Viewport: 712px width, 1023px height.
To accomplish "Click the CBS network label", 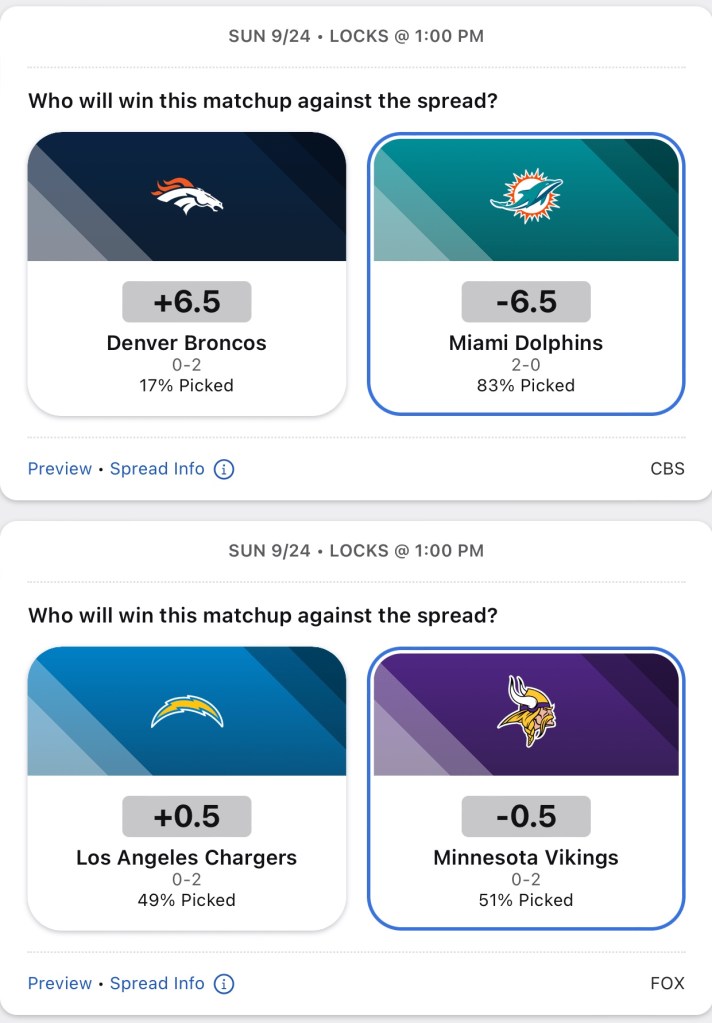I will coord(667,469).
